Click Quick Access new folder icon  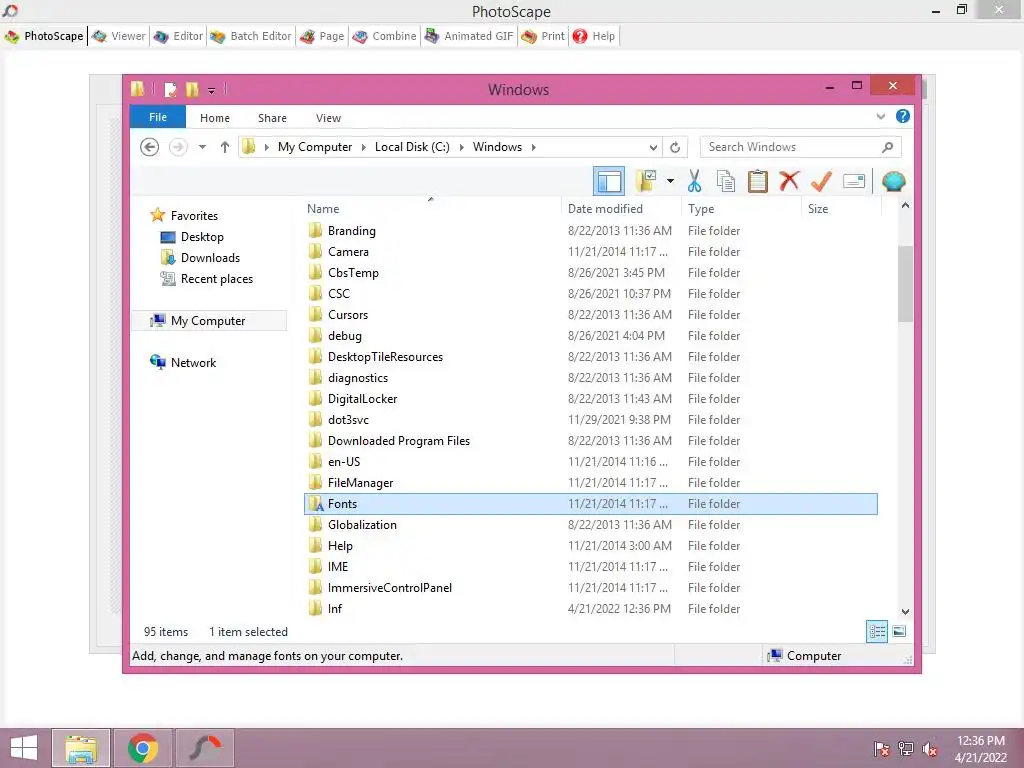point(192,89)
